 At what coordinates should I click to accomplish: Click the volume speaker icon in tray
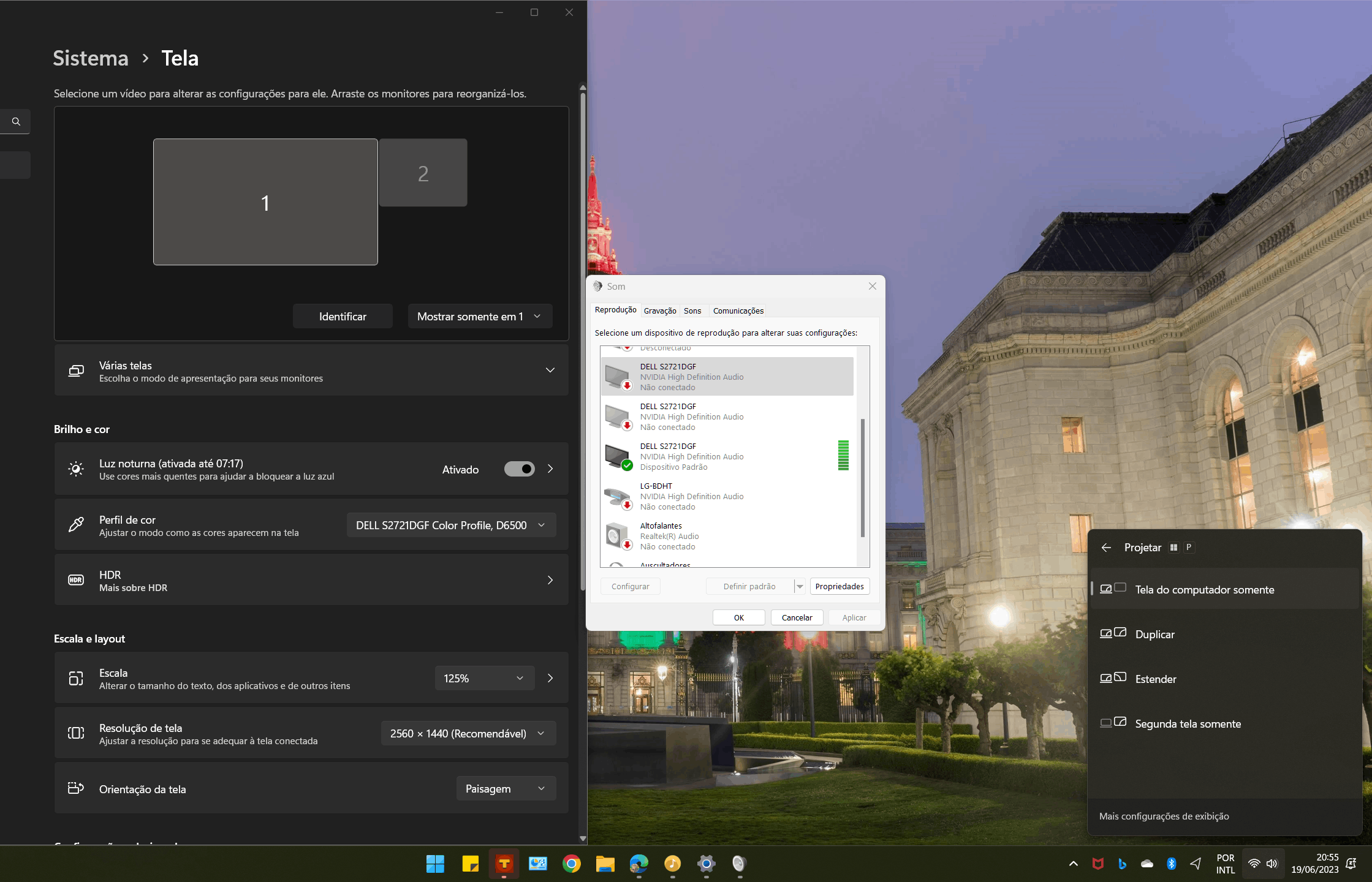tap(1272, 864)
